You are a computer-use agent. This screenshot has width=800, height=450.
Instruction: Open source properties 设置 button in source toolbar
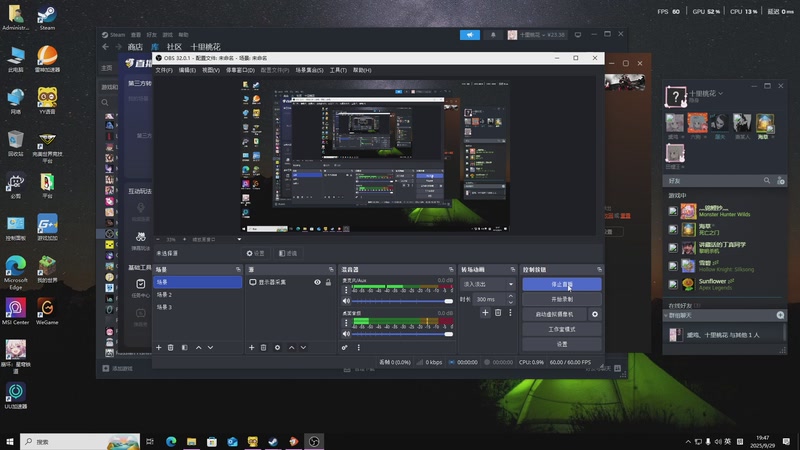[256, 253]
